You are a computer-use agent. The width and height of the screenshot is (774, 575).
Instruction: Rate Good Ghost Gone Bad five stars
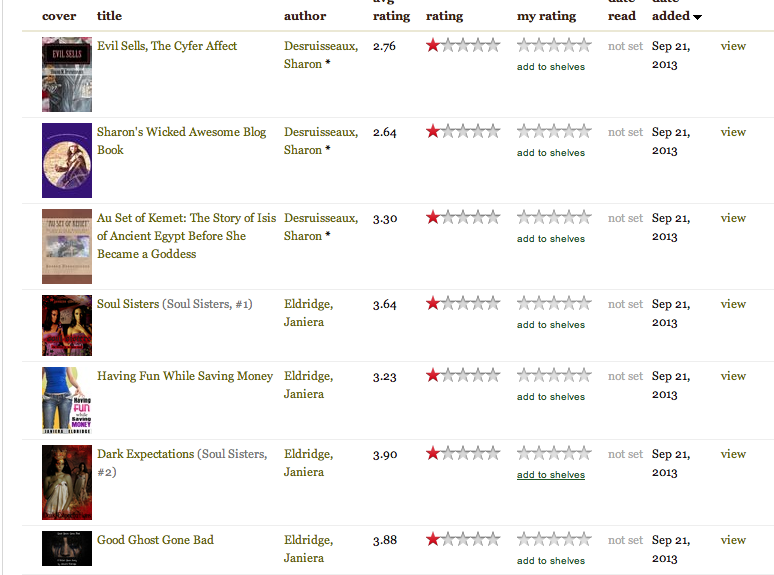584,539
